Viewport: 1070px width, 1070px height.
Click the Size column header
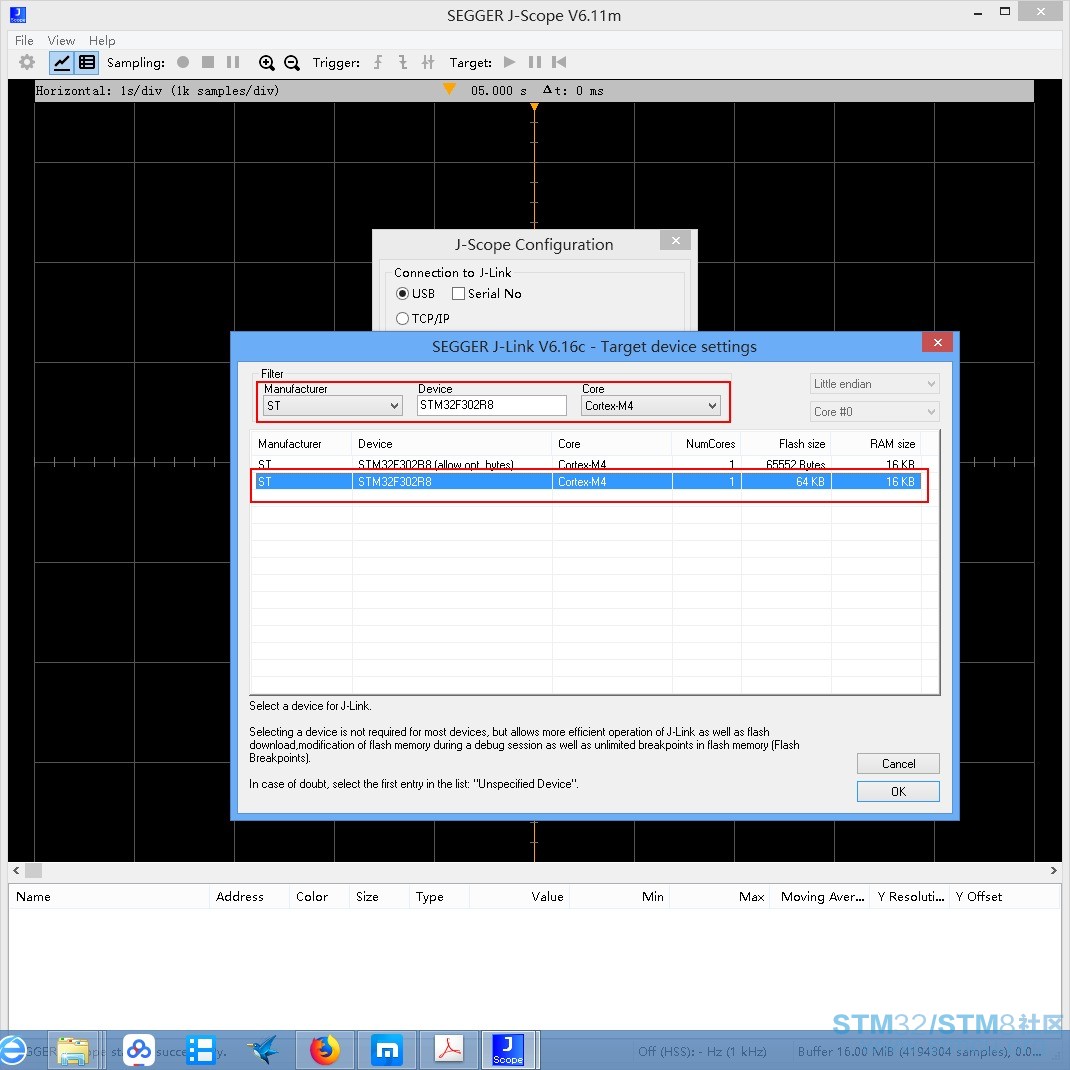pyautogui.click(x=379, y=897)
